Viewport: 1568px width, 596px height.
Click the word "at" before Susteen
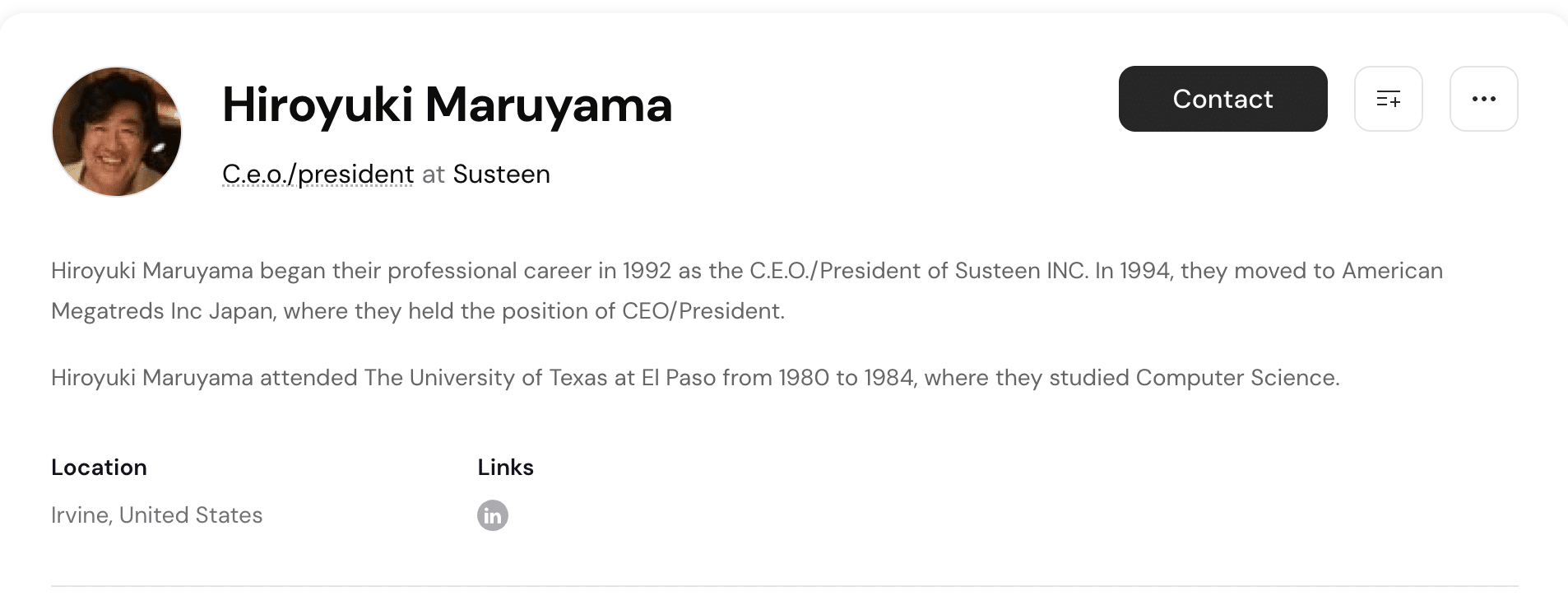click(x=433, y=174)
